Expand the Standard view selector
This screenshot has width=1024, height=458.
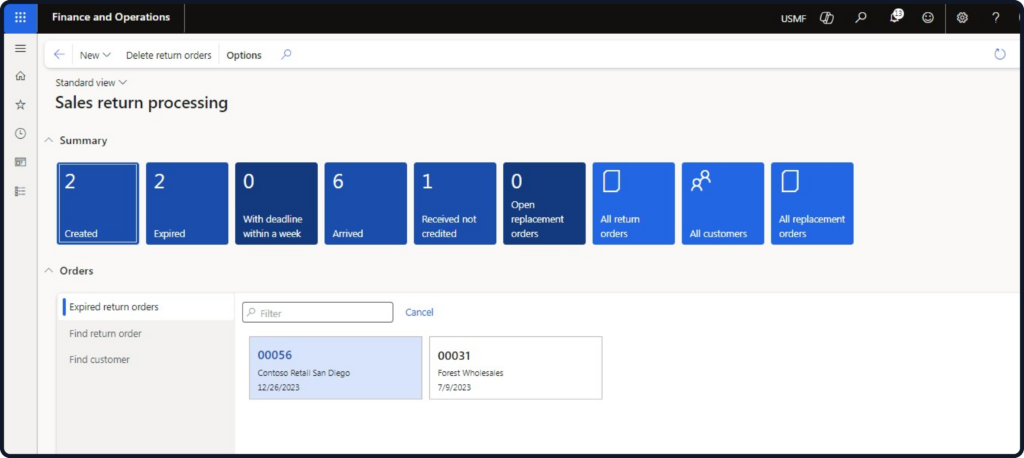click(x=91, y=82)
